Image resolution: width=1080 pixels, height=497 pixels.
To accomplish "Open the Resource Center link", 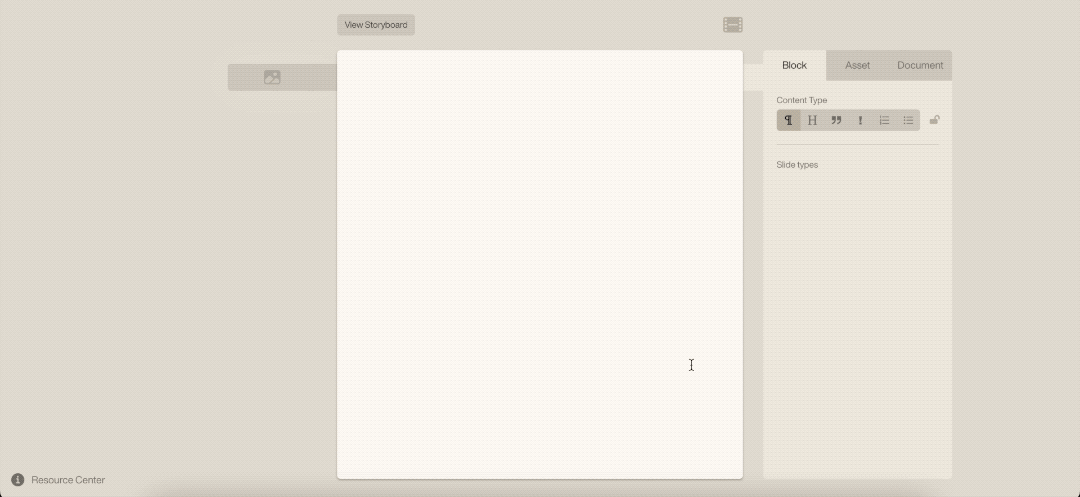I will (68, 480).
